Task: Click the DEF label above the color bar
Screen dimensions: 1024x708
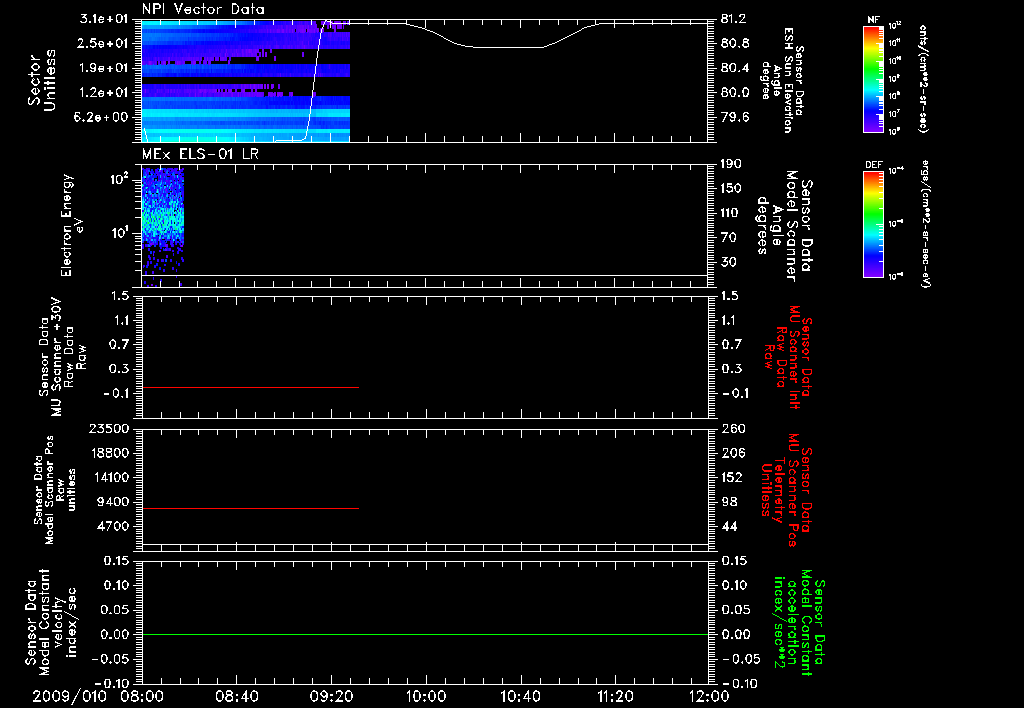Action: pyautogui.click(x=873, y=165)
